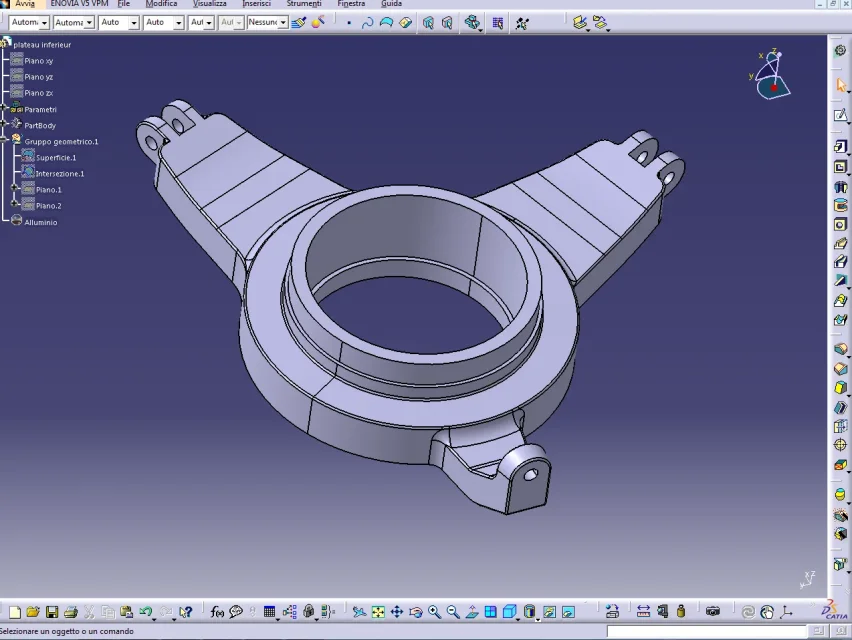Viewport: 852px width, 640px height.
Task: Select plateau inferieur root node
Action: tap(42, 45)
